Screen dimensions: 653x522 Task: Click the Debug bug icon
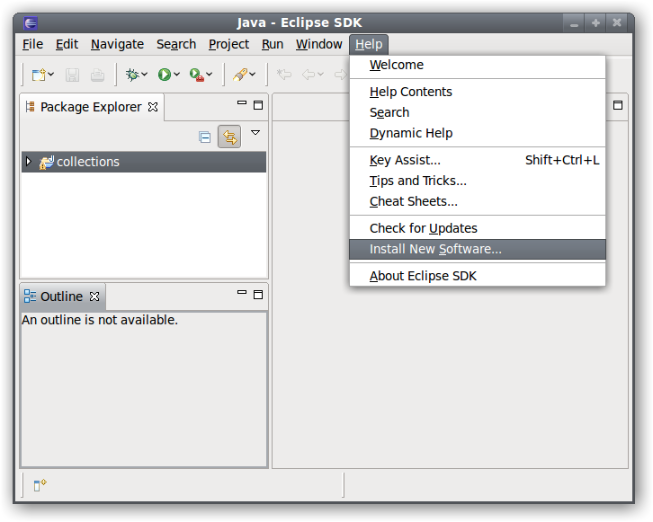click(x=132, y=75)
